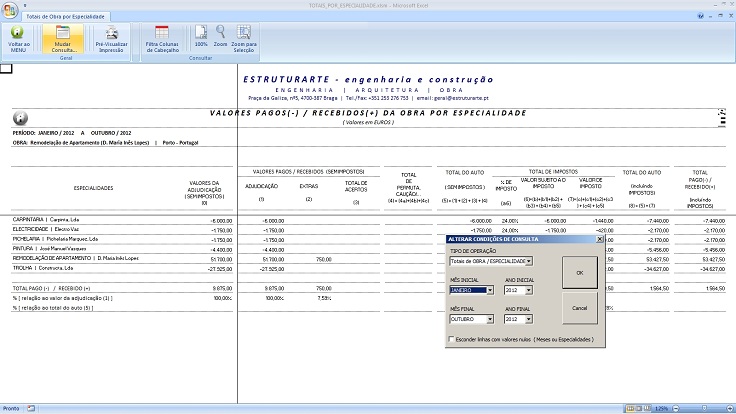Expand the Ano Final year dropdown
736x414 pixels.
tap(531, 320)
